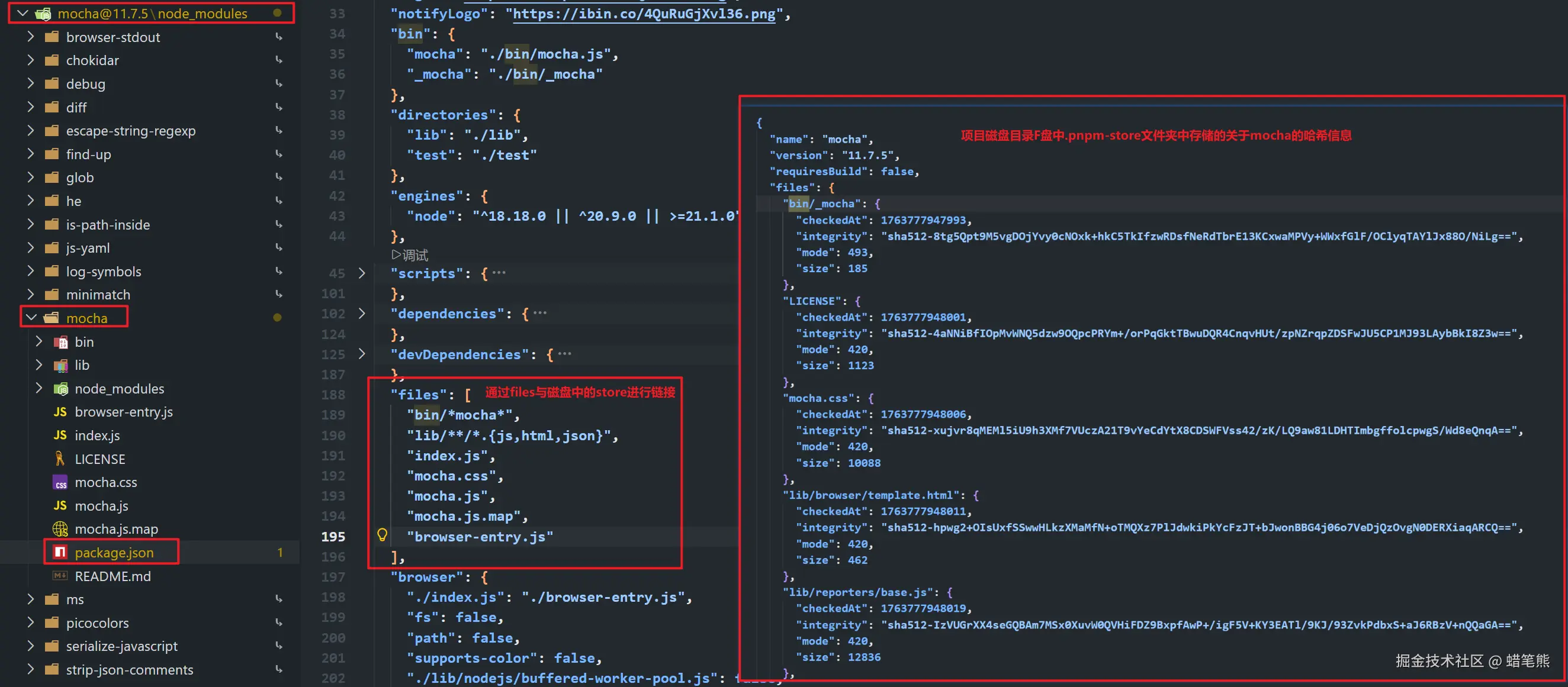Image resolution: width=1568 pixels, height=687 pixels.
Task: Click the problem count badge on package.json
Action: [x=280, y=553]
